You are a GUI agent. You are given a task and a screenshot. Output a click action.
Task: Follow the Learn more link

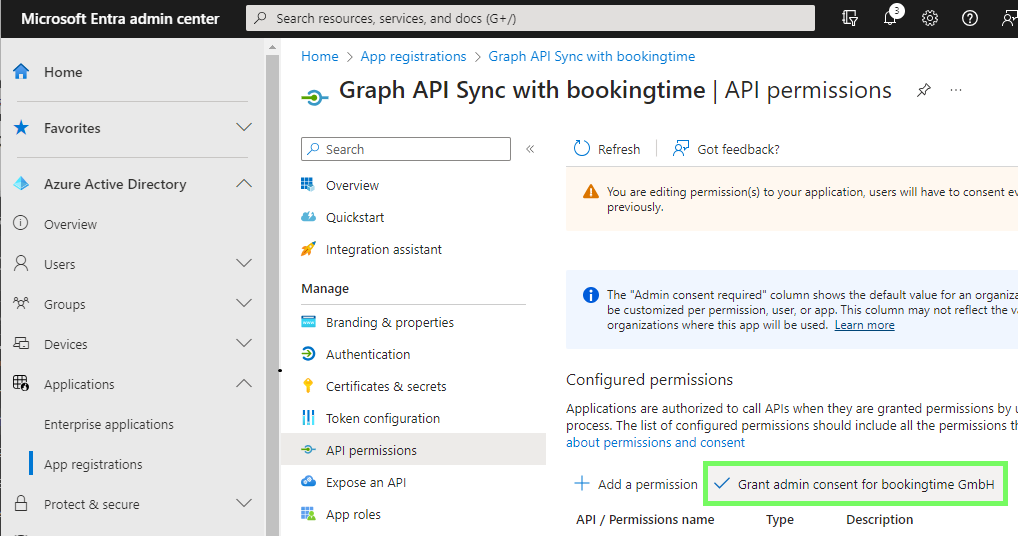[x=864, y=325]
